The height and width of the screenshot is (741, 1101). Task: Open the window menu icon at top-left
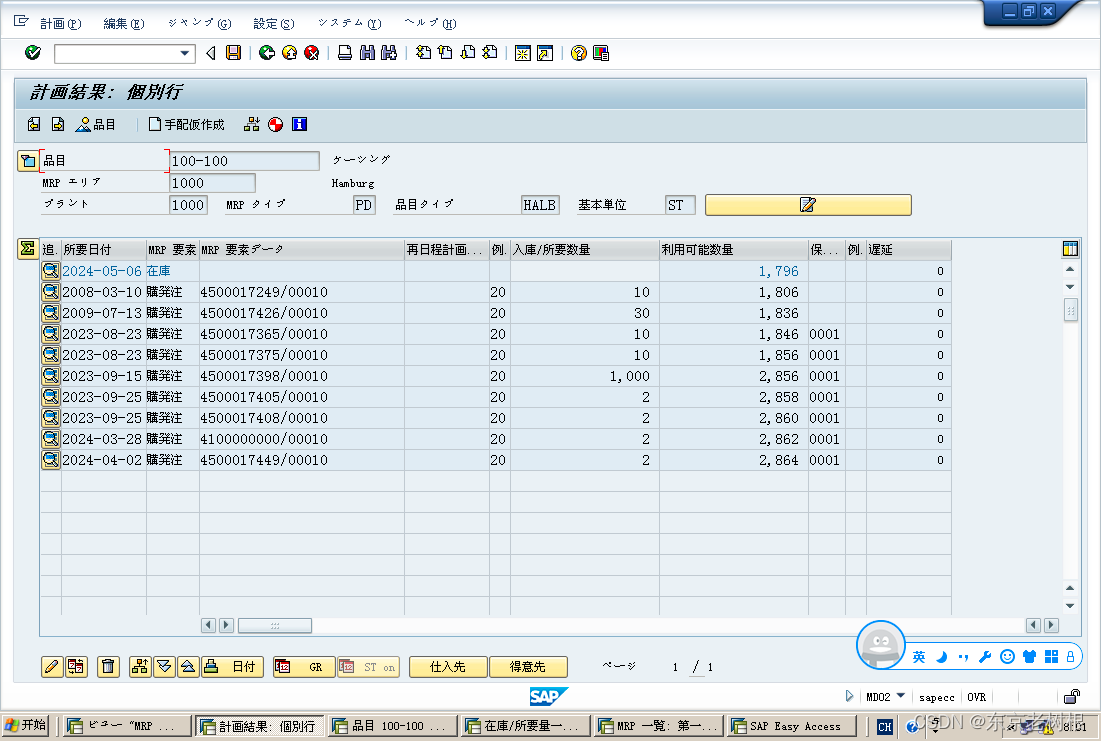coord(21,21)
